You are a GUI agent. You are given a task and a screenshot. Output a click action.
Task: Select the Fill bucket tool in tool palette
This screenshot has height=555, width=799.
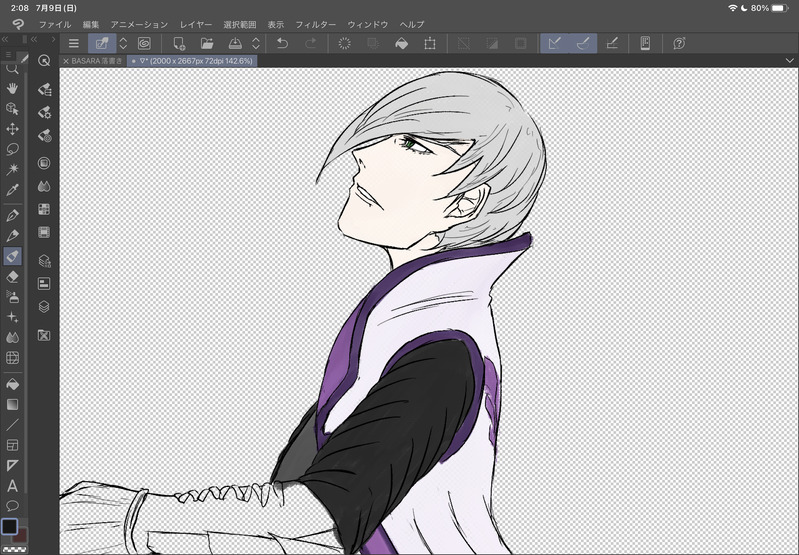coord(12,384)
